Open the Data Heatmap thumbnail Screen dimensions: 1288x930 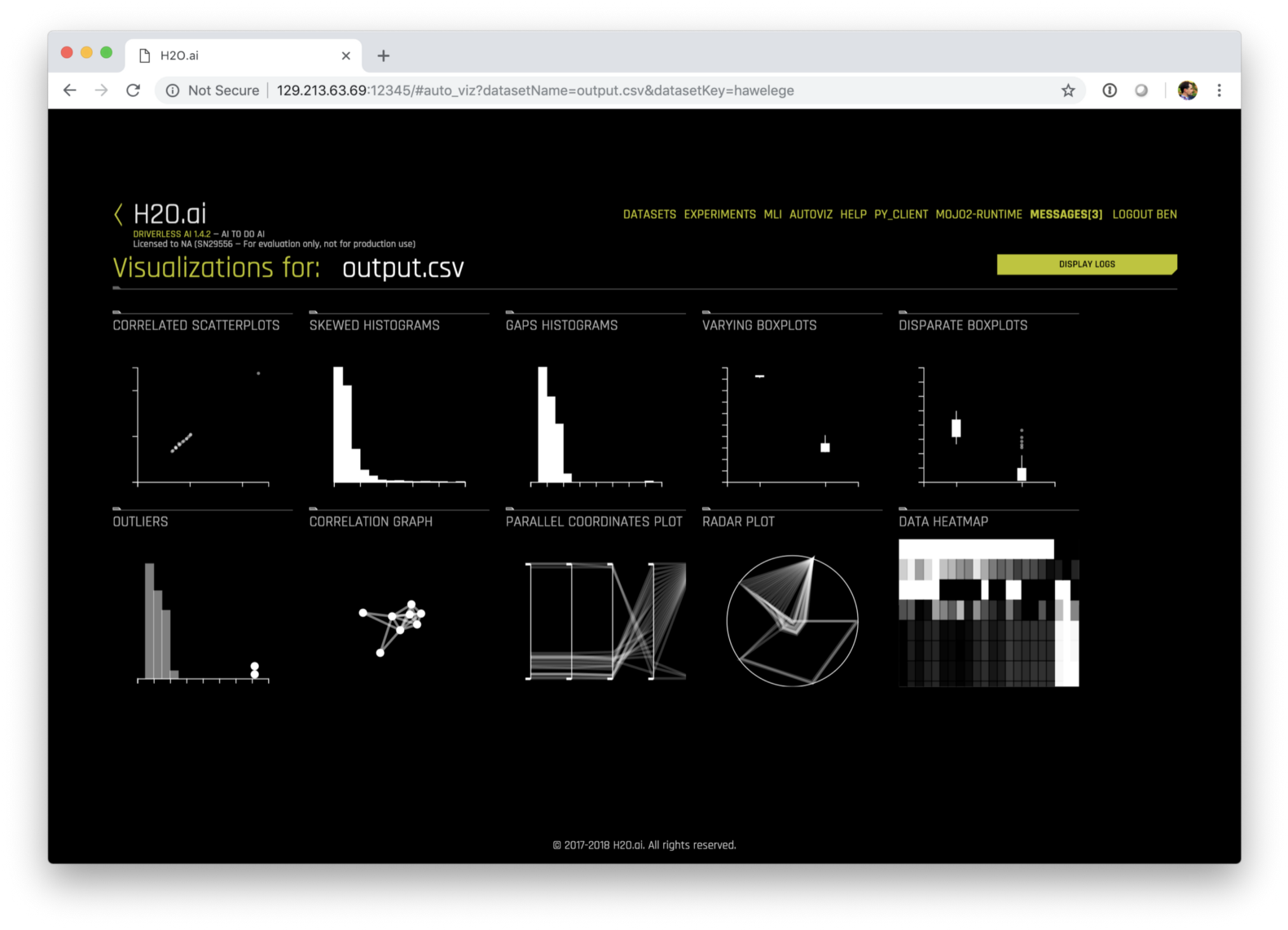click(989, 613)
